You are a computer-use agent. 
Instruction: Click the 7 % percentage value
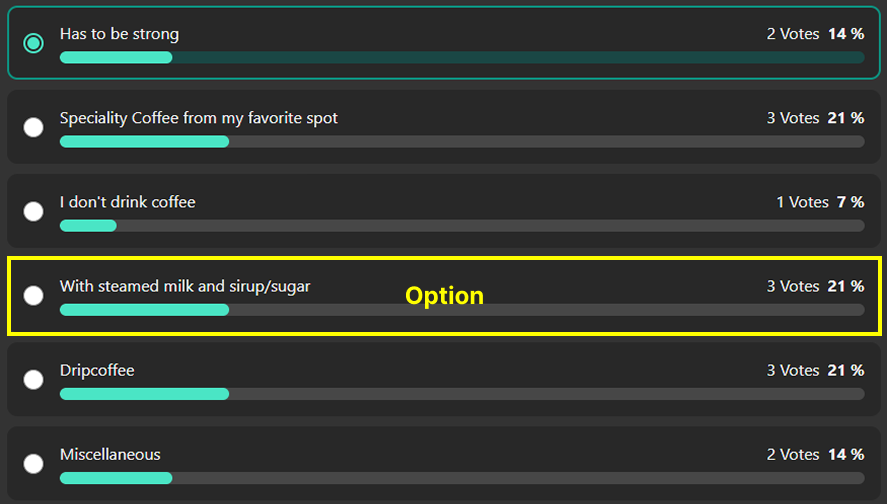[850, 202]
